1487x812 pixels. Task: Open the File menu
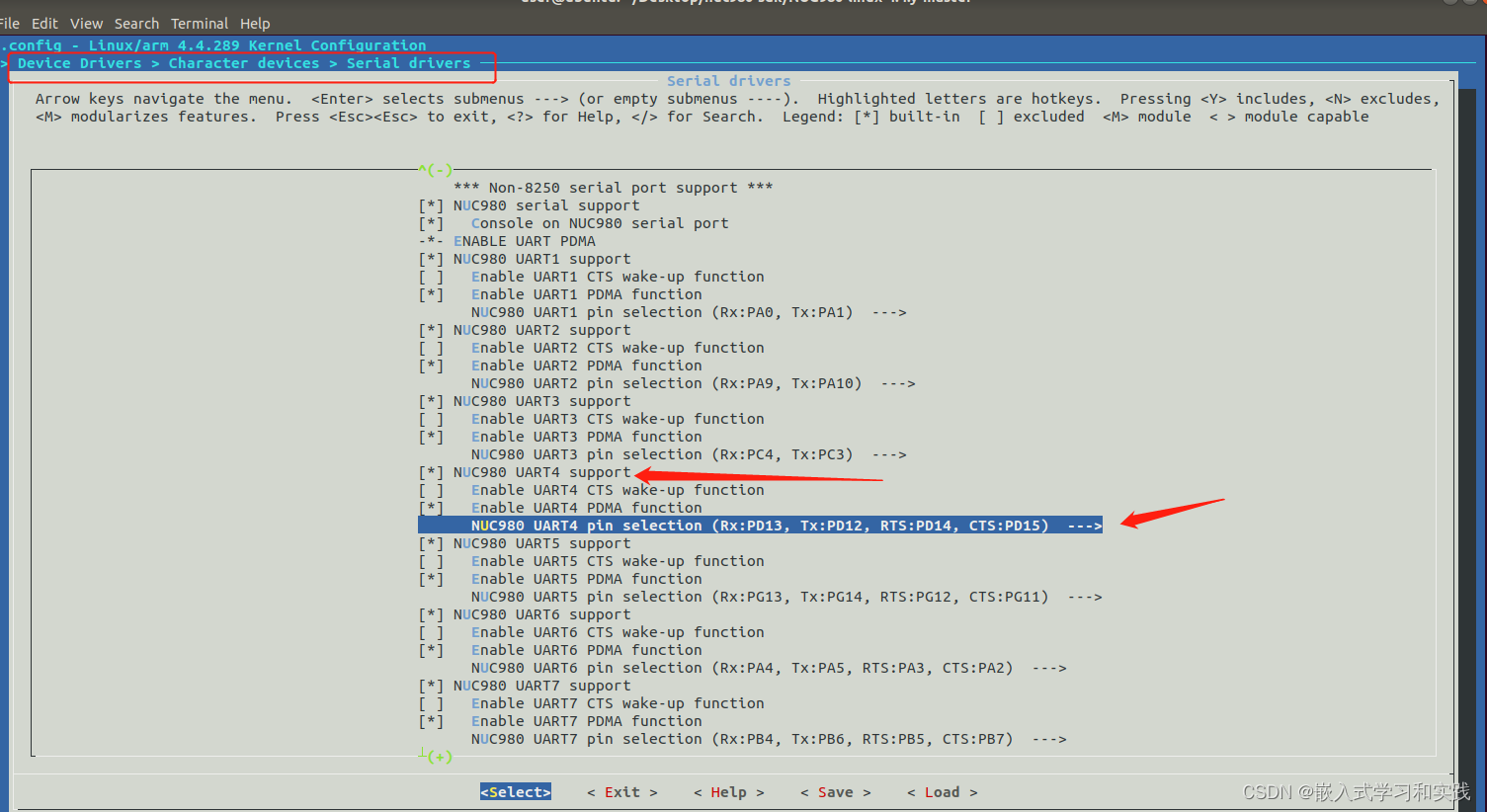pyautogui.click(x=9, y=24)
